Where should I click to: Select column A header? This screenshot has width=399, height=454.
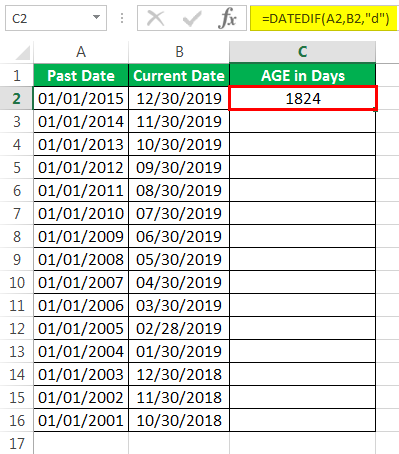(x=81, y=52)
